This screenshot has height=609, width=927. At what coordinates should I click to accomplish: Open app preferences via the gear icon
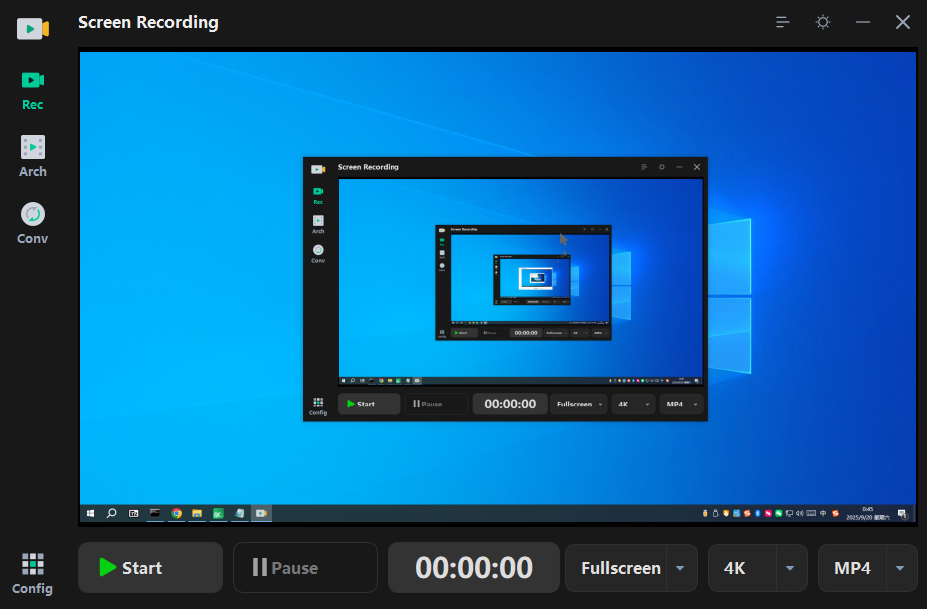coord(822,21)
